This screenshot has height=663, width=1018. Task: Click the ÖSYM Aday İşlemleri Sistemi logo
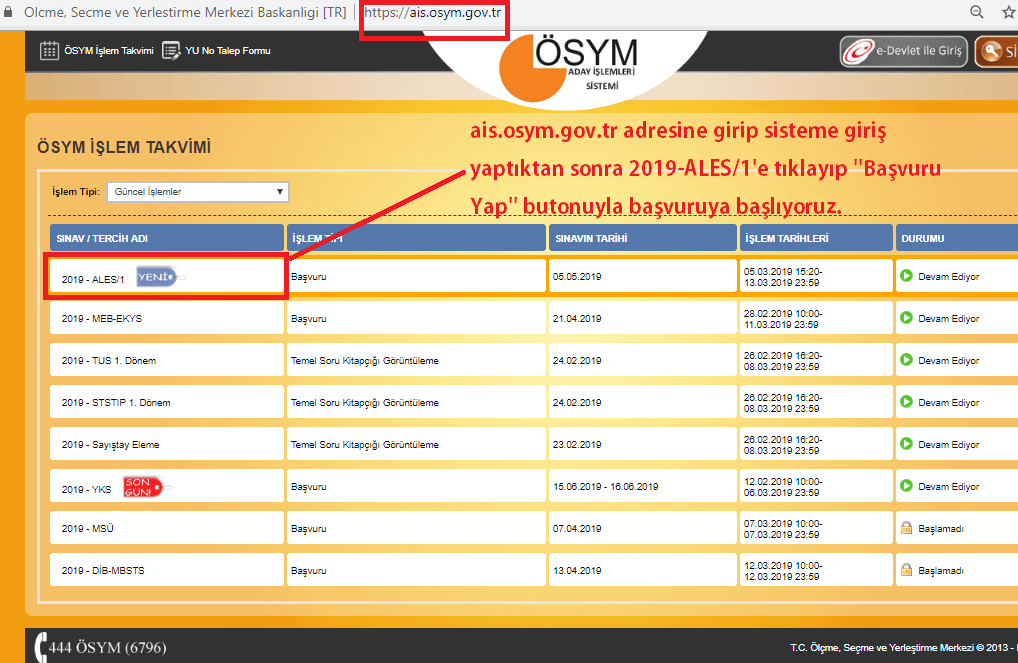click(569, 68)
